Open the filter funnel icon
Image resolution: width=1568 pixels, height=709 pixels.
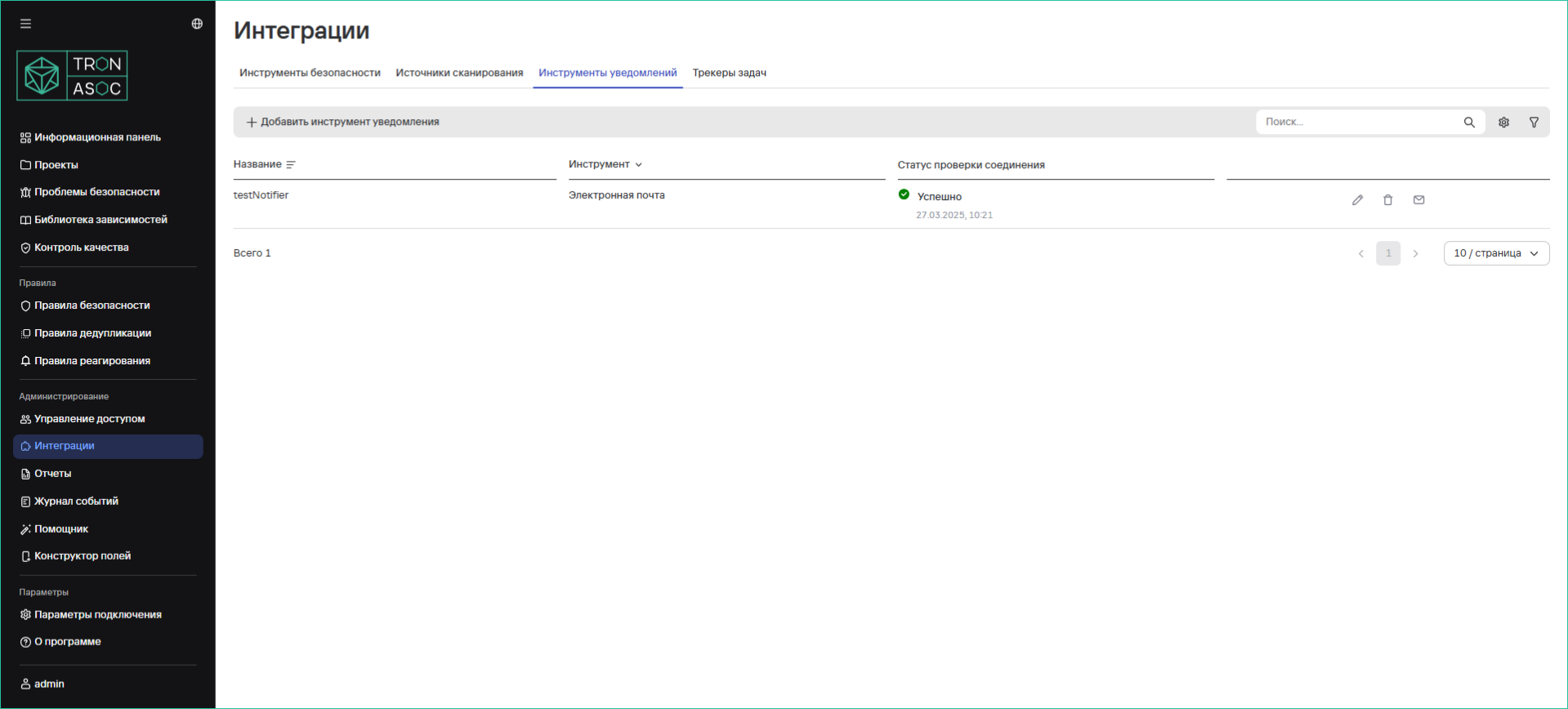pyautogui.click(x=1534, y=123)
